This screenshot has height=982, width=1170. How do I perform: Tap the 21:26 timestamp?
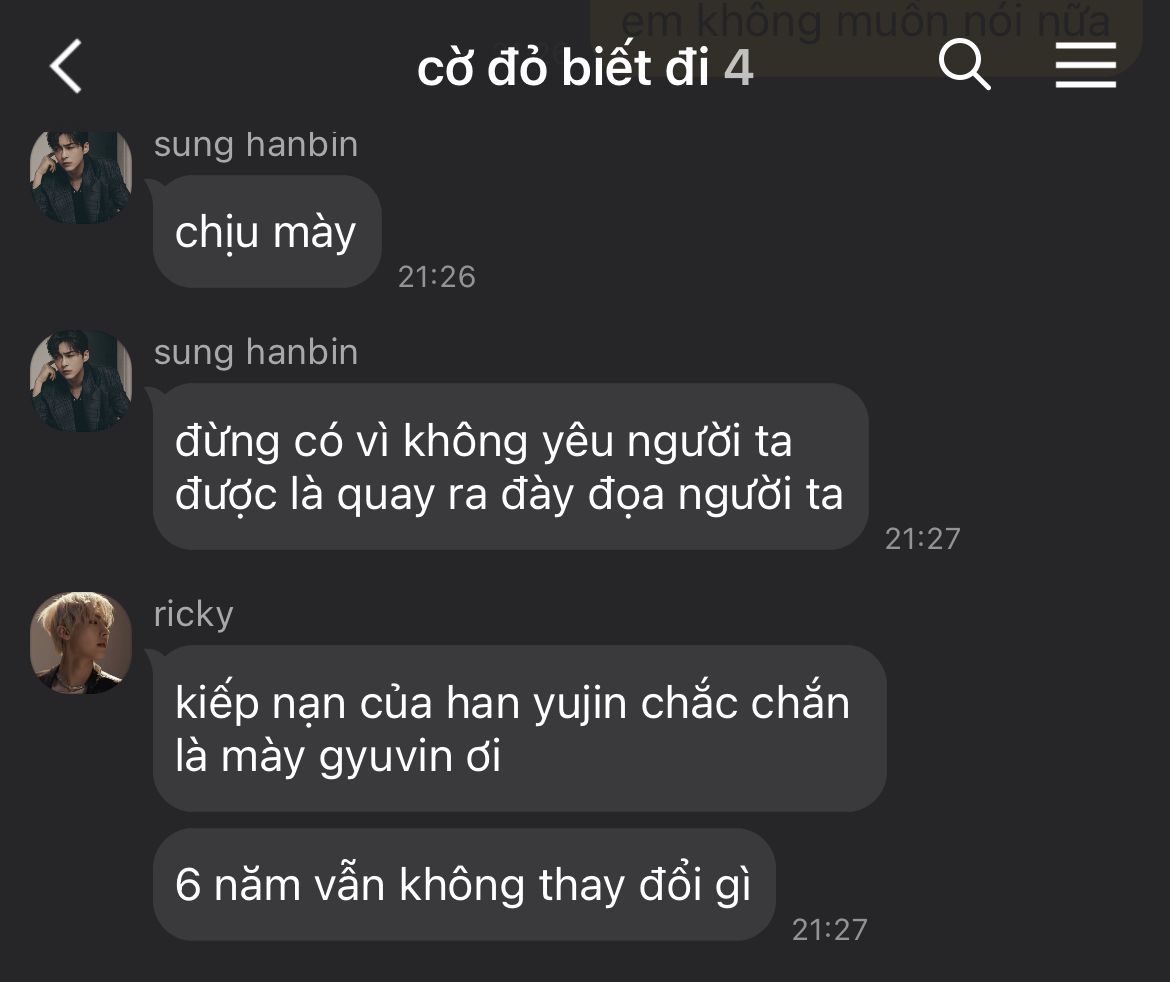[437, 277]
